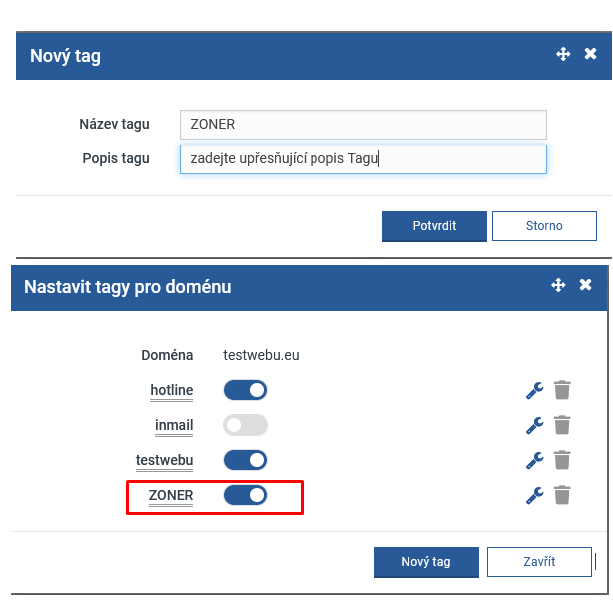Screen dimensions: 613x603
Task: Delete ZONER tag with trash icon
Action: (x=563, y=495)
